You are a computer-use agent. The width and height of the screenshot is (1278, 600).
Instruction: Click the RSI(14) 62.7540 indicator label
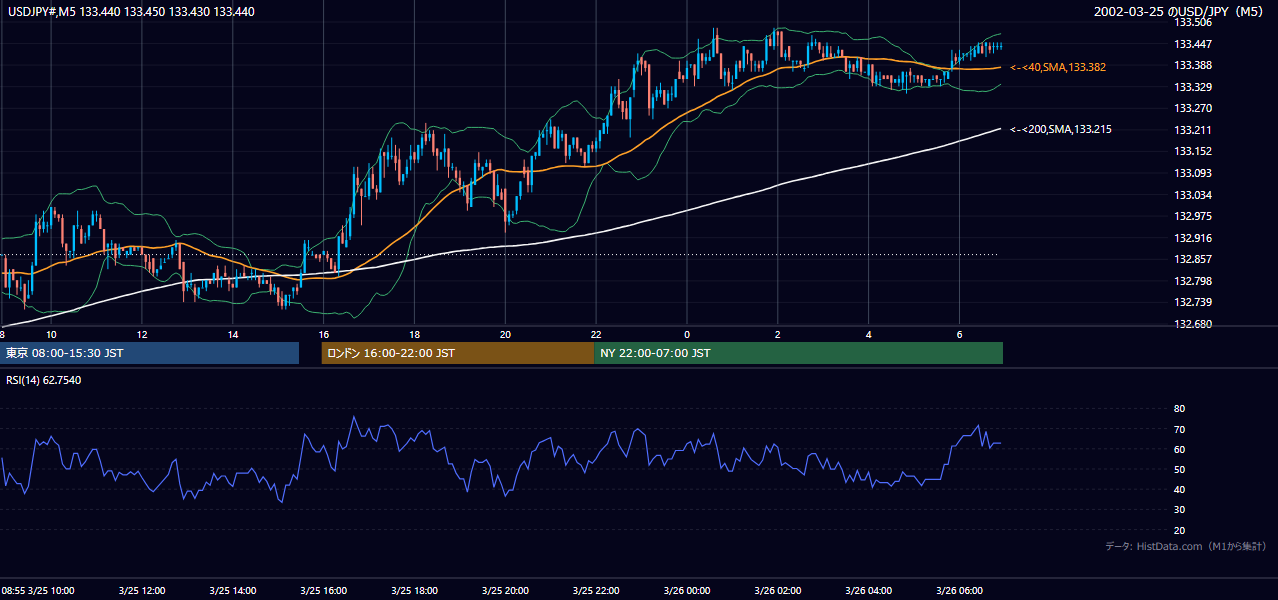click(x=44, y=380)
